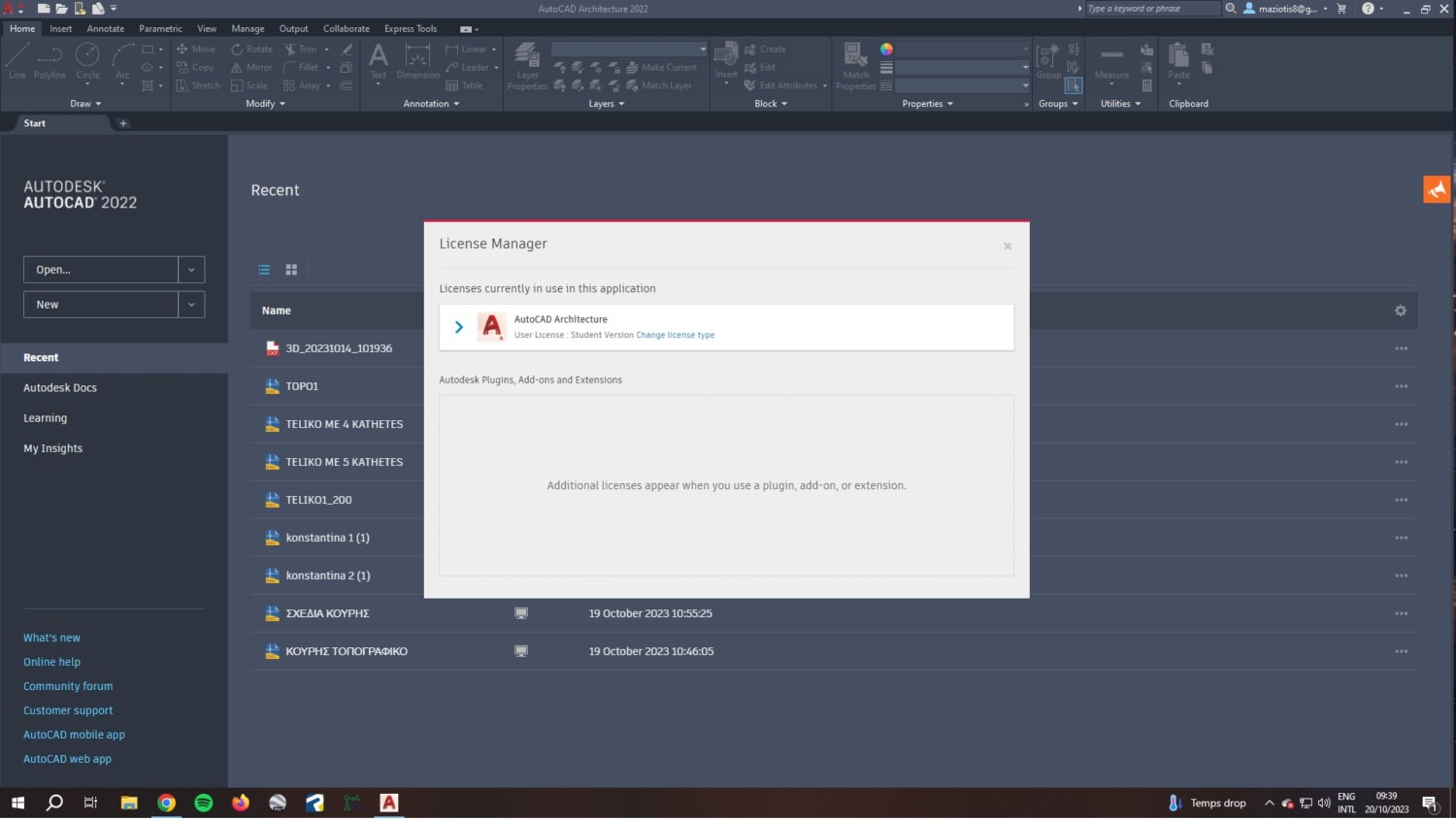Image resolution: width=1456 pixels, height=821 pixels.
Task: Switch Recent files to grid view
Action: tap(291, 270)
